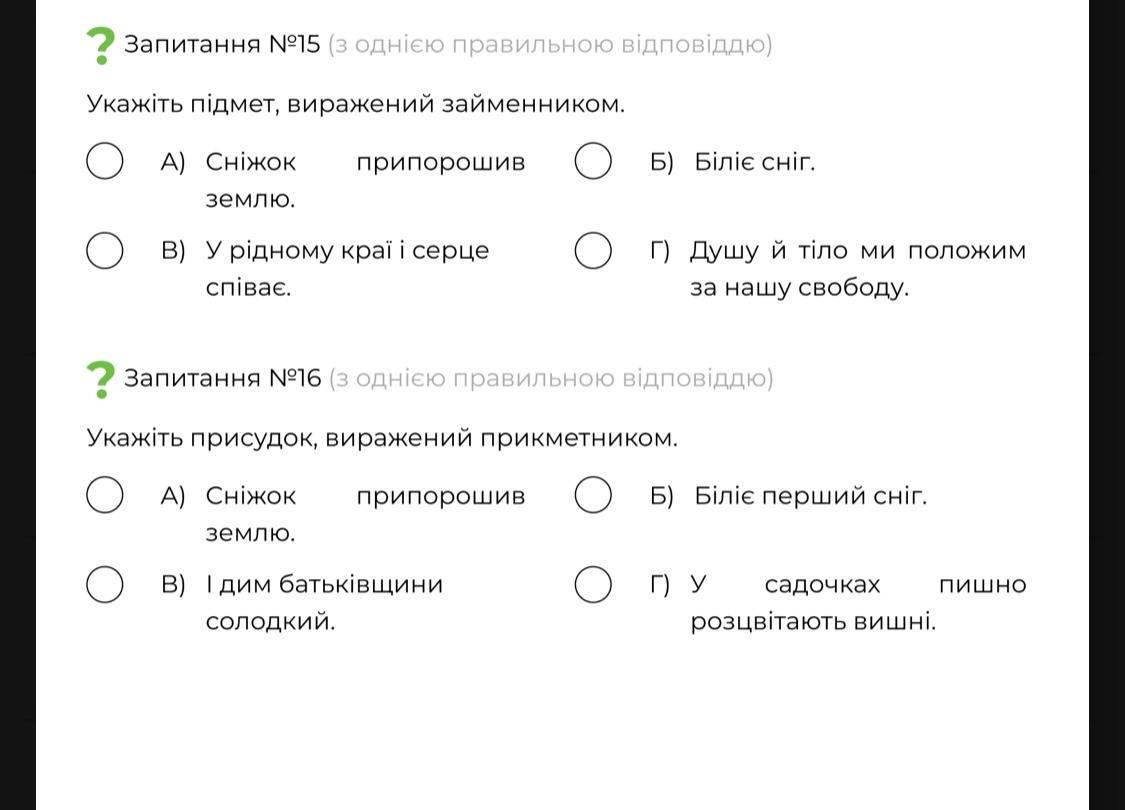Click answer text 'У садочках пишно розцвітають вишні'
Image resolution: width=1125 pixels, height=810 pixels.
(x=857, y=584)
